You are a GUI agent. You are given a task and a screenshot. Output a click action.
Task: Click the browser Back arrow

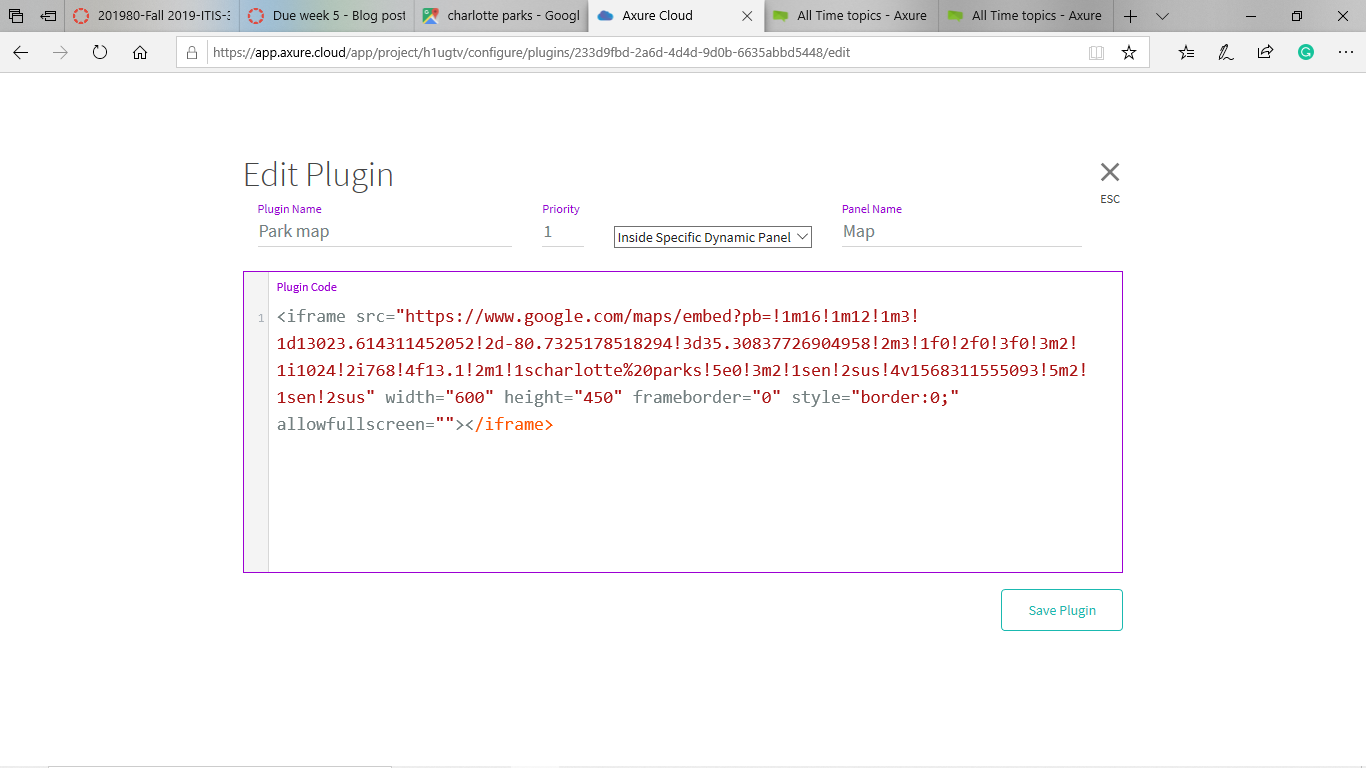[21, 53]
